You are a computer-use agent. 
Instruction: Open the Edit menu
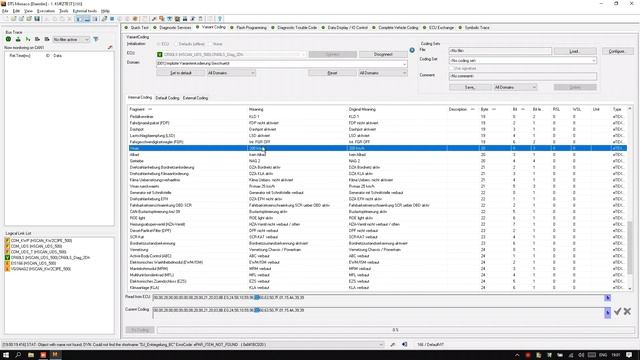[x=16, y=11]
